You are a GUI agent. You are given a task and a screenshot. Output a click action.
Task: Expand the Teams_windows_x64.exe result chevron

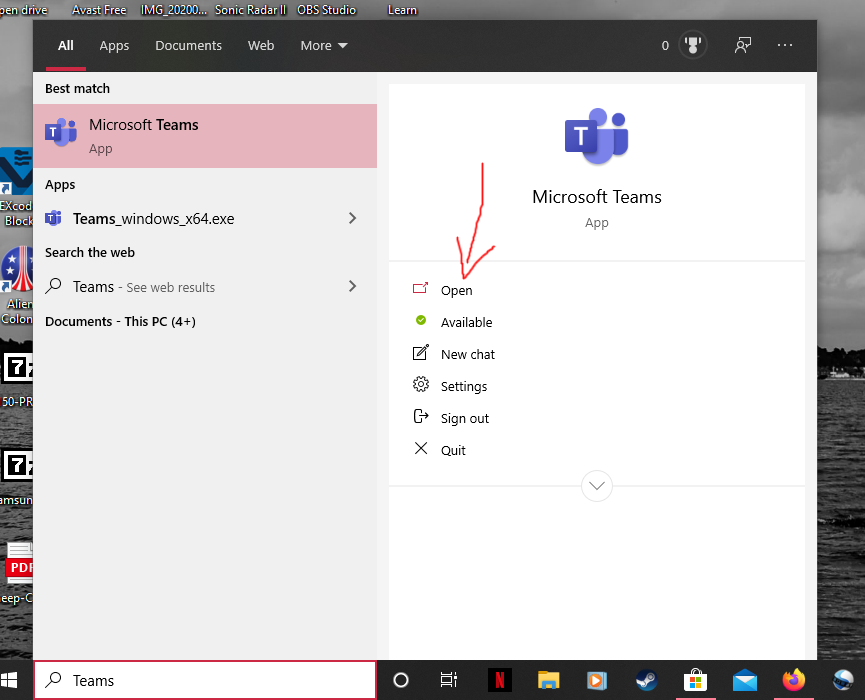point(353,218)
